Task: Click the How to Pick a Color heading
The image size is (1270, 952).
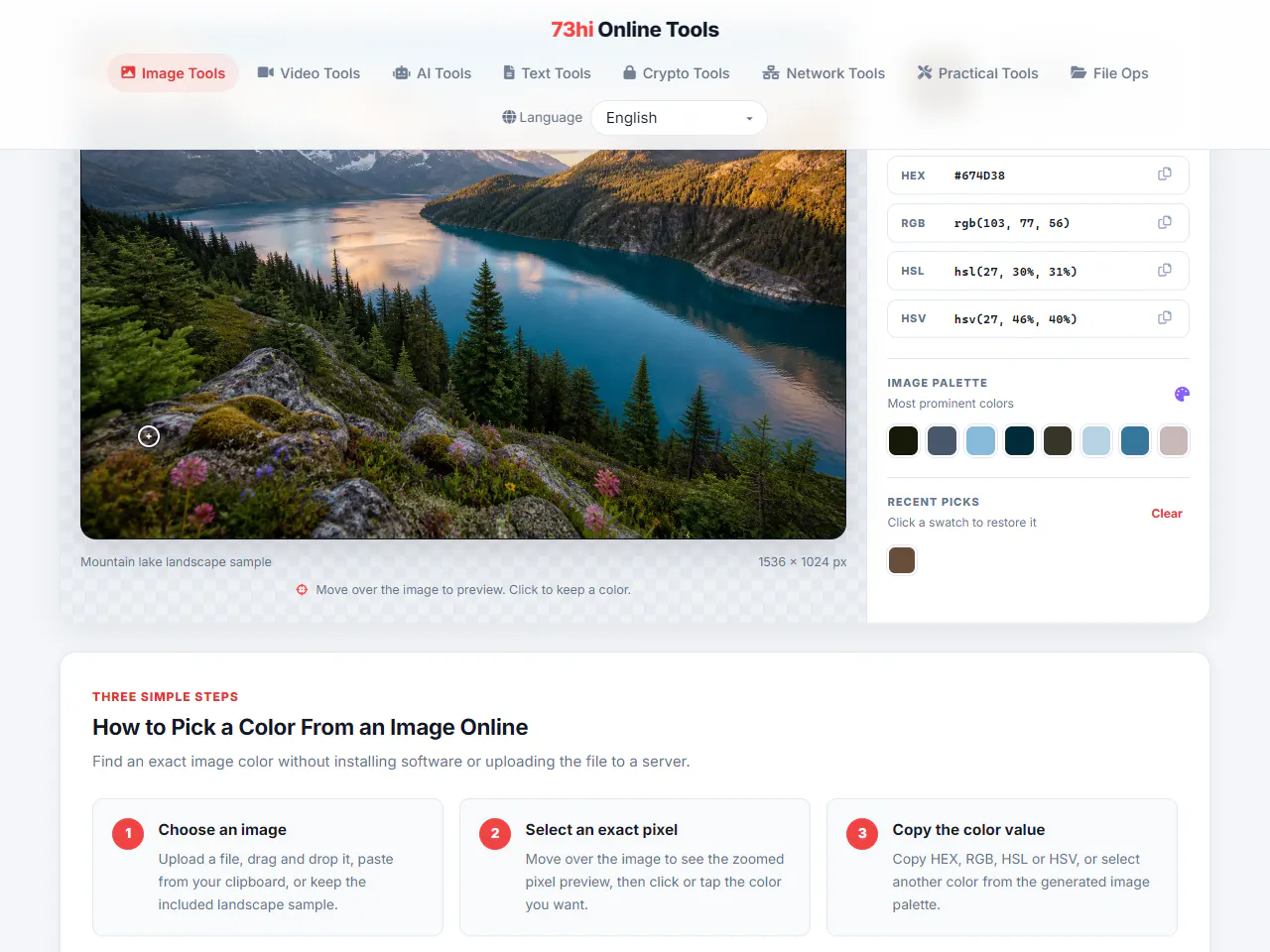Action: coord(310,727)
